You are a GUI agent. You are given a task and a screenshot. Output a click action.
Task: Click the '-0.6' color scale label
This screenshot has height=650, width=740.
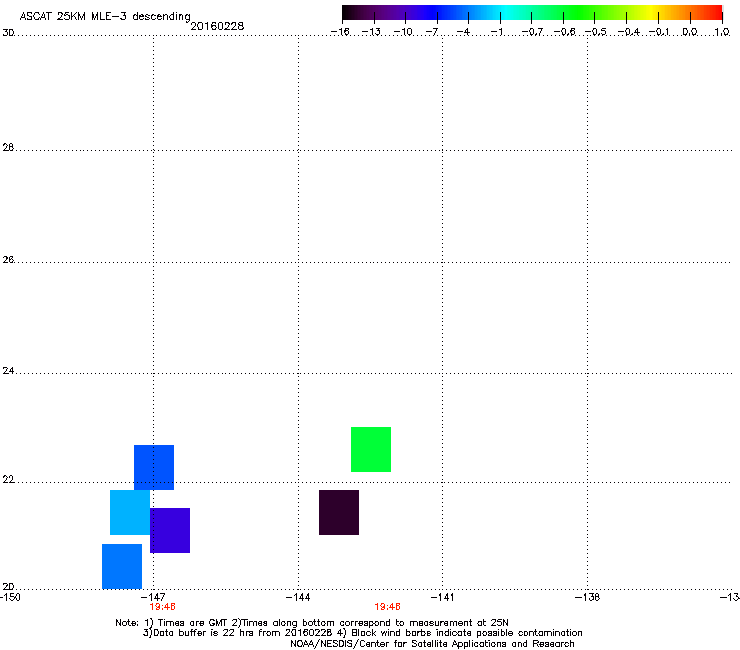click(x=564, y=32)
